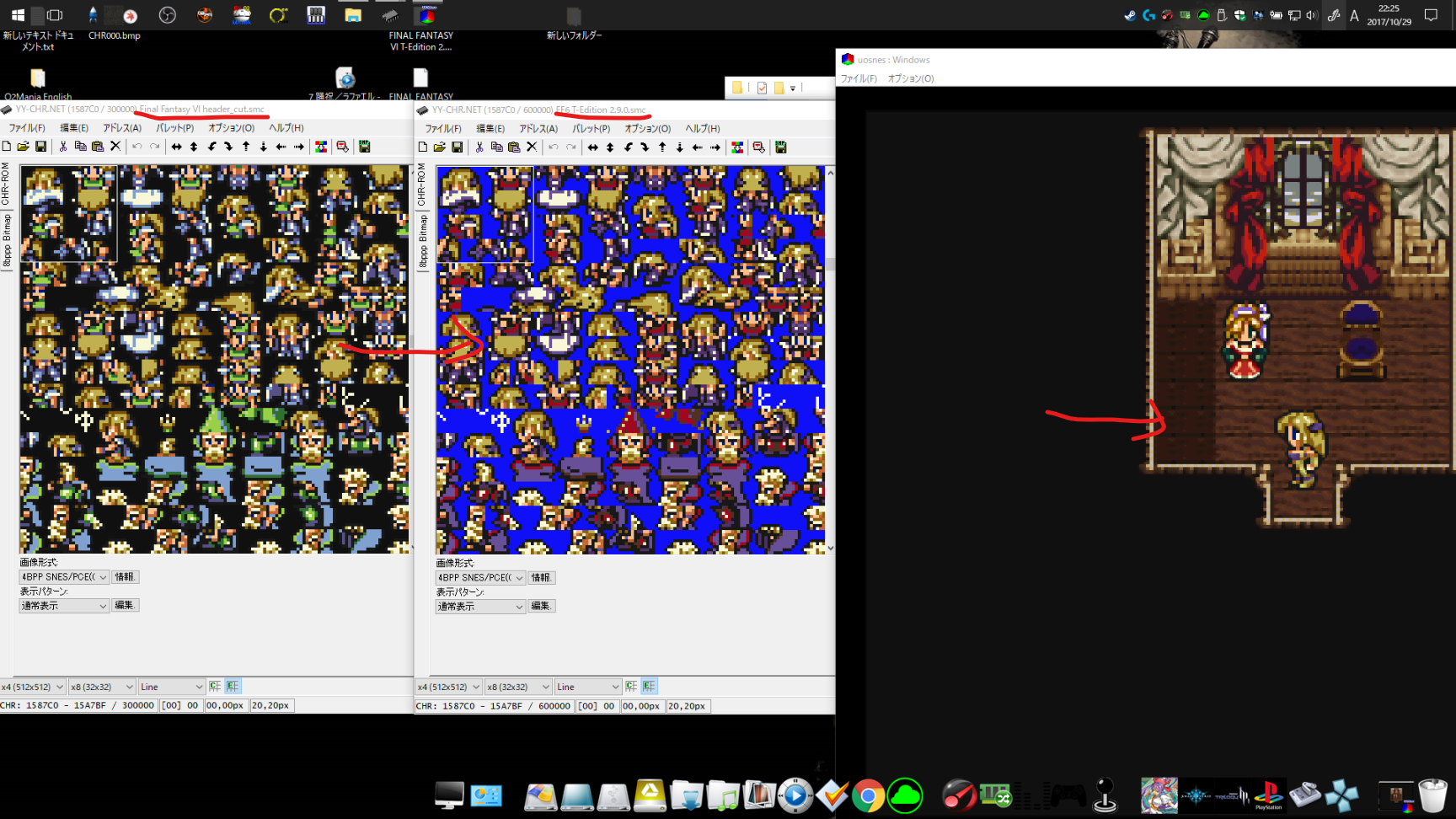Image resolution: width=1456 pixels, height=819 pixels.
Task: Click Delete X icon in header_cut.smc window
Action: point(115,147)
